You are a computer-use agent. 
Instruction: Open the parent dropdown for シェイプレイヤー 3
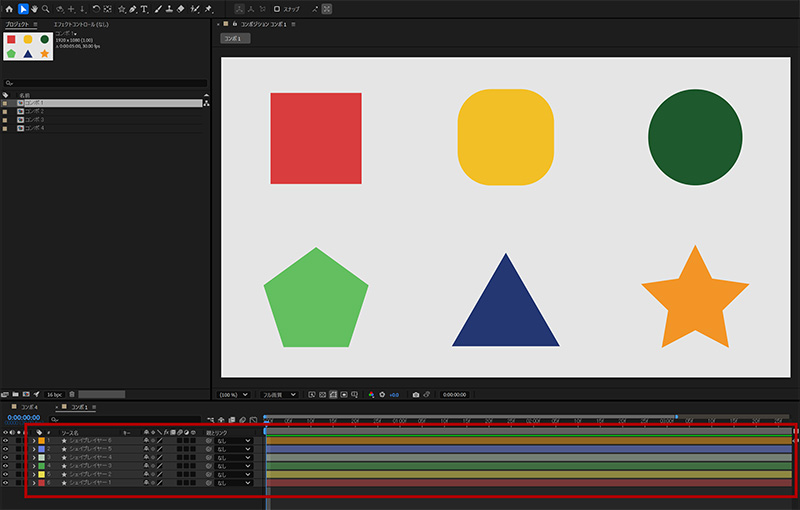click(x=234, y=466)
